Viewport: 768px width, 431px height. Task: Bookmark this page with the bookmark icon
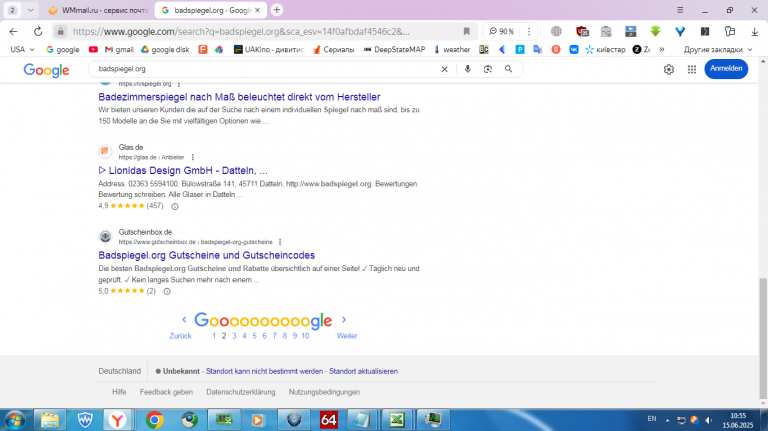coord(466,31)
